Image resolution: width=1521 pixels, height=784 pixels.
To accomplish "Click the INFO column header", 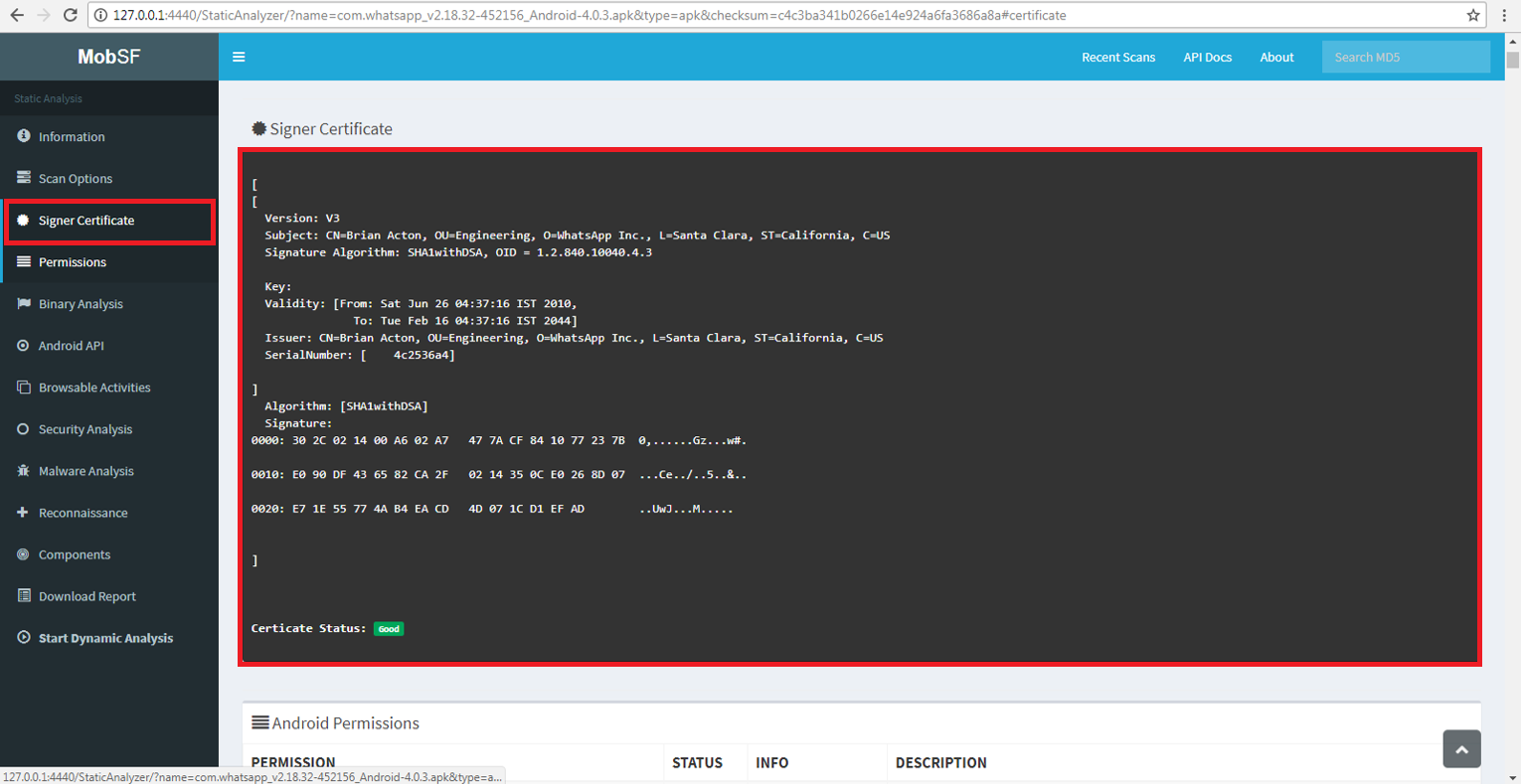I will pos(771,762).
